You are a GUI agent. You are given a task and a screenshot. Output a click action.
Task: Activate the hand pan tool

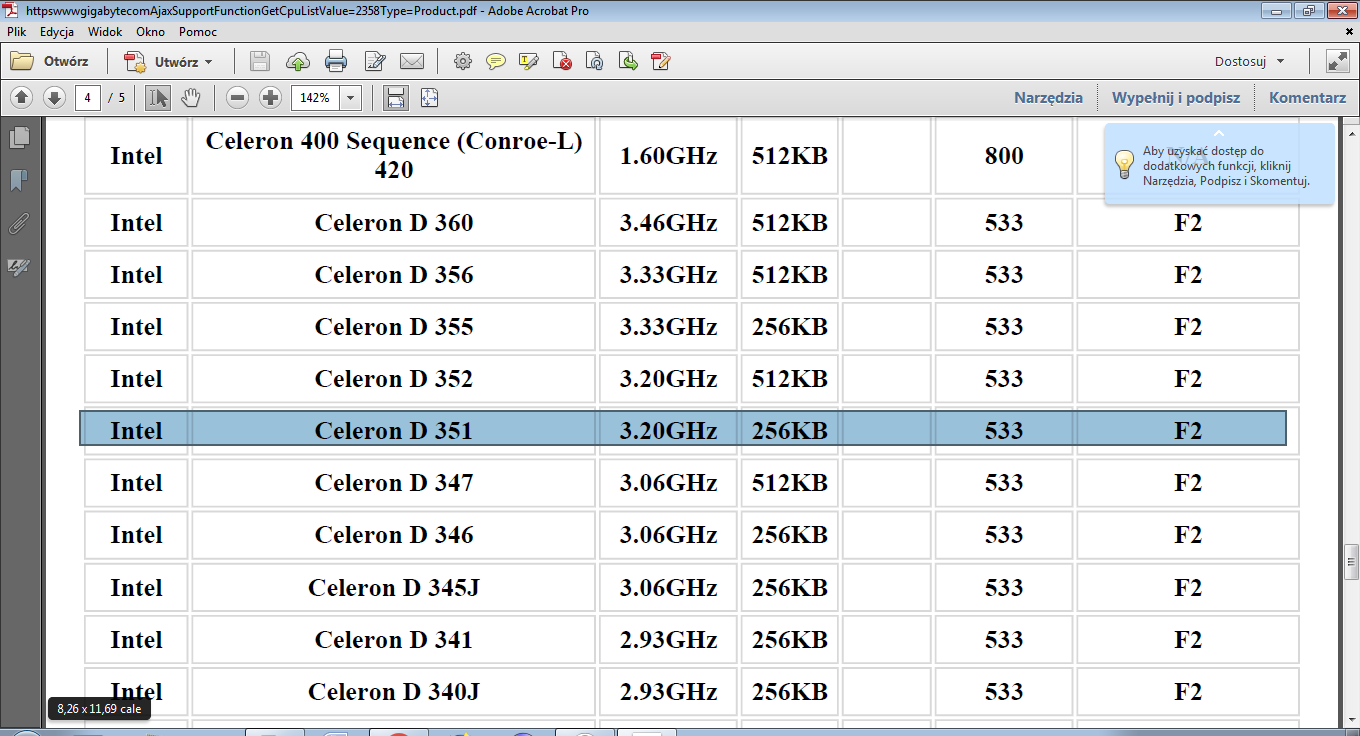click(191, 97)
